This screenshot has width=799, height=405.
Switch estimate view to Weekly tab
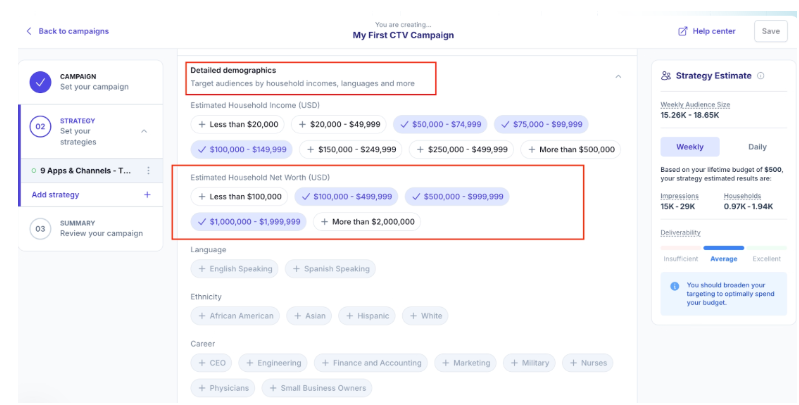click(690, 147)
